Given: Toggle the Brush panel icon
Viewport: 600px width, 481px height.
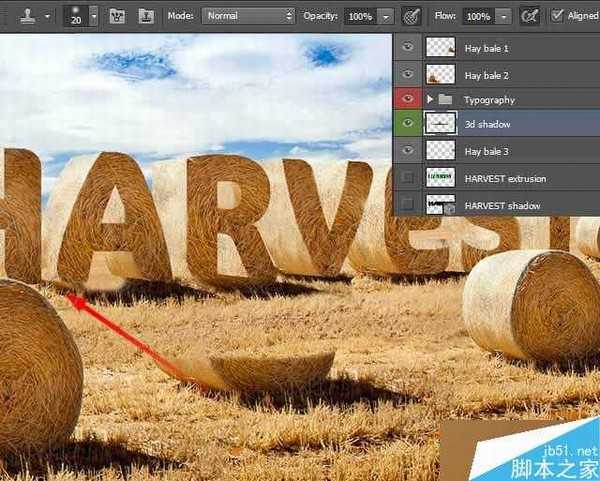Looking at the screenshot, I should (x=117, y=16).
